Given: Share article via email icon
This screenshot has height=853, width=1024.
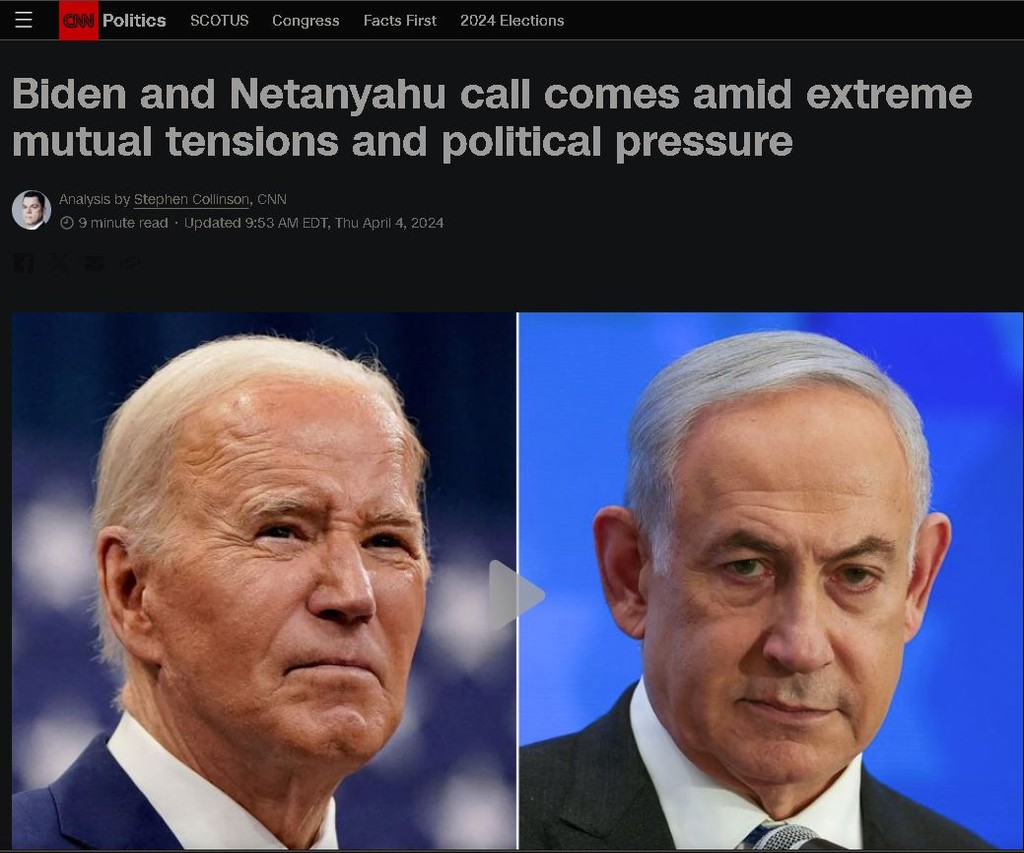Looking at the screenshot, I should (x=95, y=263).
